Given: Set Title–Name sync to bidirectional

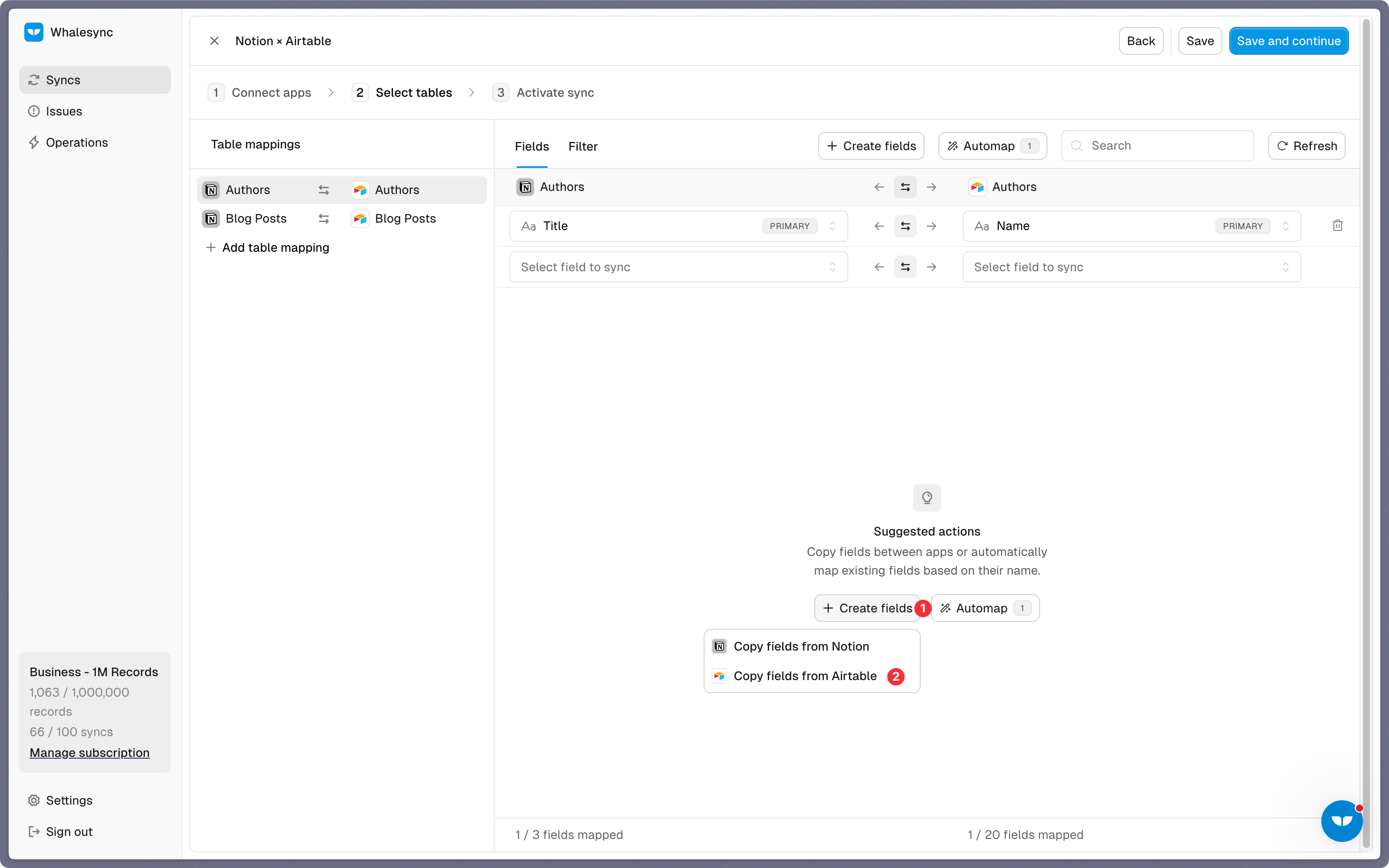Looking at the screenshot, I should point(905,226).
